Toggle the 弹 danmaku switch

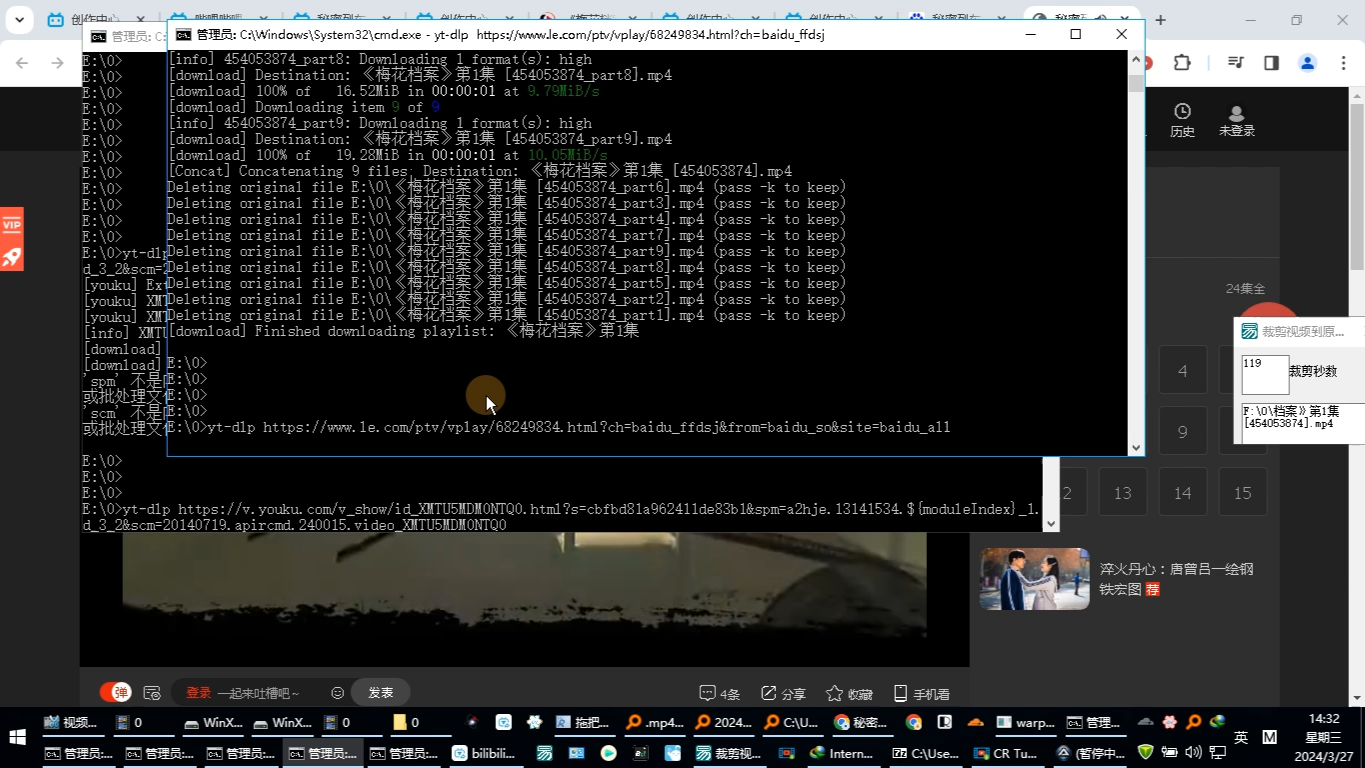click(x=116, y=692)
